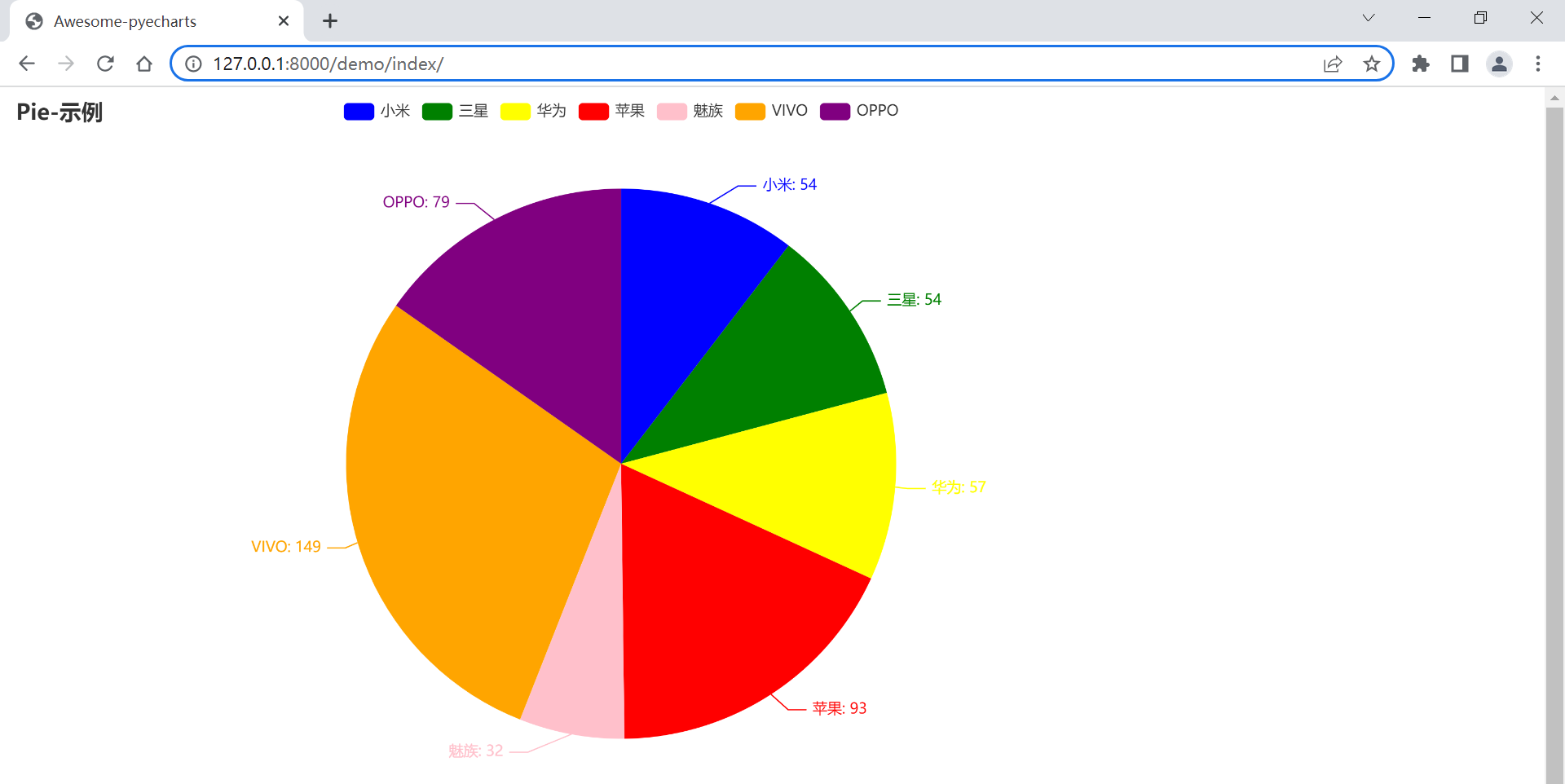Viewport: 1565px width, 784px height.
Task: Click the scrollbar up arrow
Action: [1554, 98]
